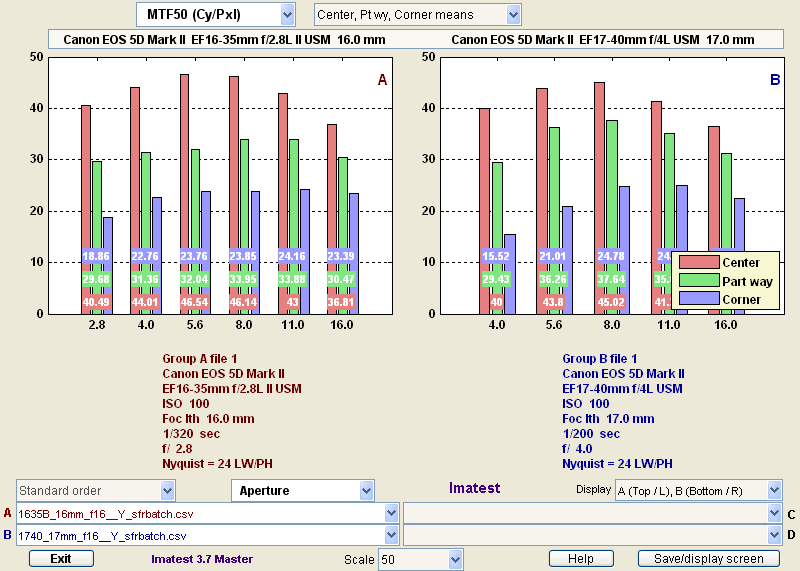
Task: Open the empty file D dropdown
Action: point(592,536)
